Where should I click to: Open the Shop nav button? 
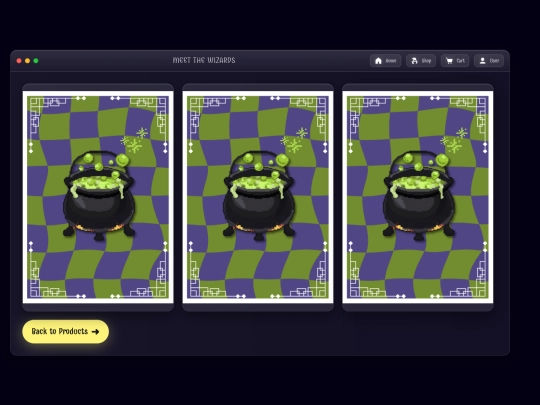[421, 61]
